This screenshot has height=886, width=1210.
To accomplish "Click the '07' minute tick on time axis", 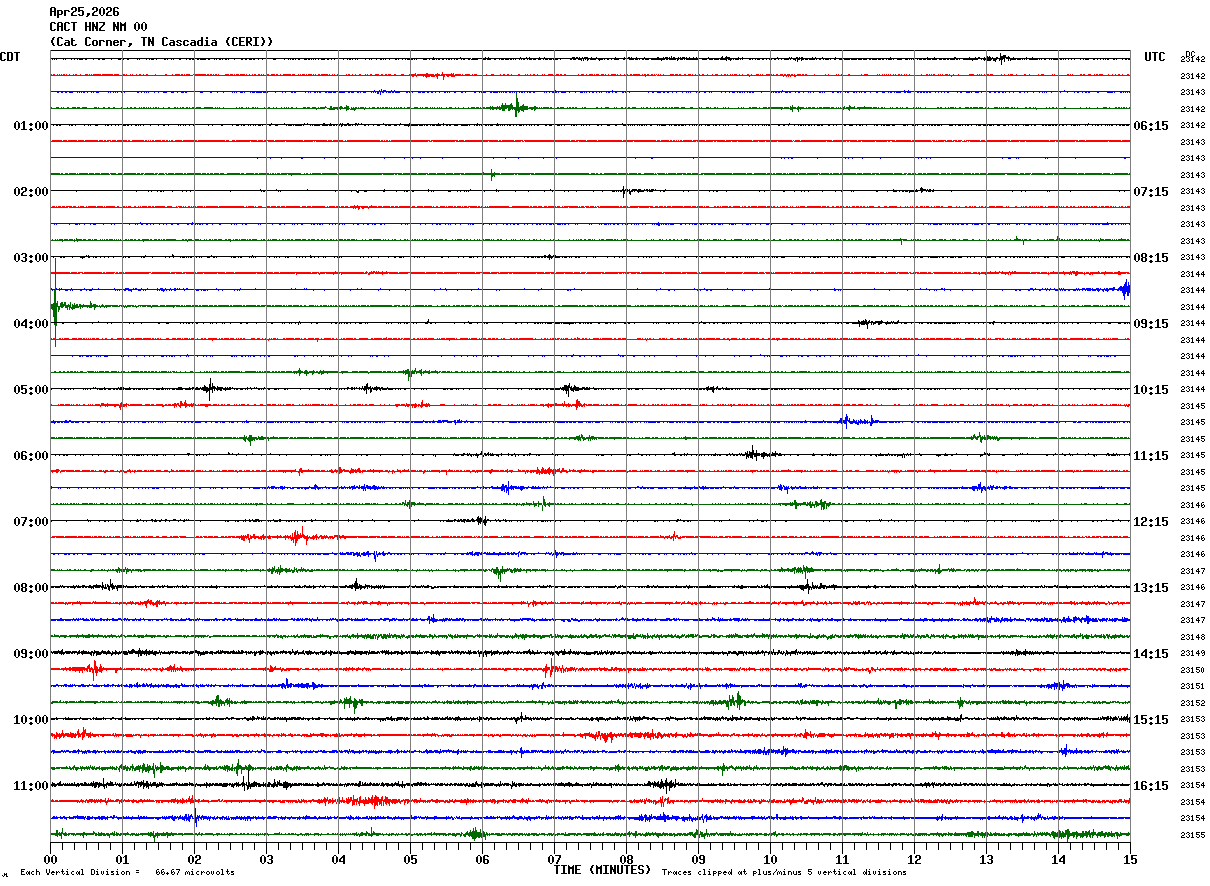I will (554, 859).
